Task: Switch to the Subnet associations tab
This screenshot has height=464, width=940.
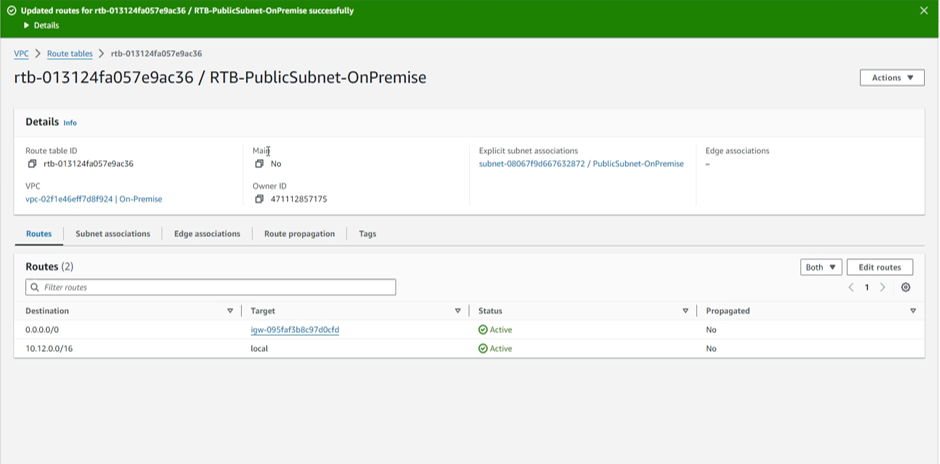Action: coord(113,234)
